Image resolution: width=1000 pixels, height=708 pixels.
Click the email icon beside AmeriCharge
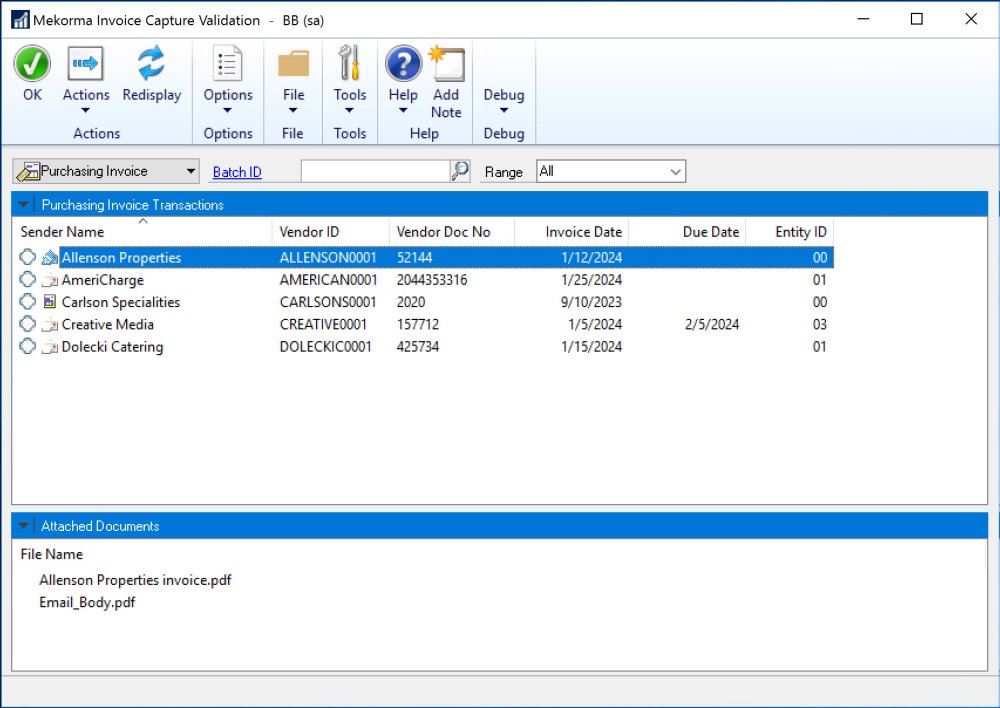pyautogui.click(x=50, y=280)
